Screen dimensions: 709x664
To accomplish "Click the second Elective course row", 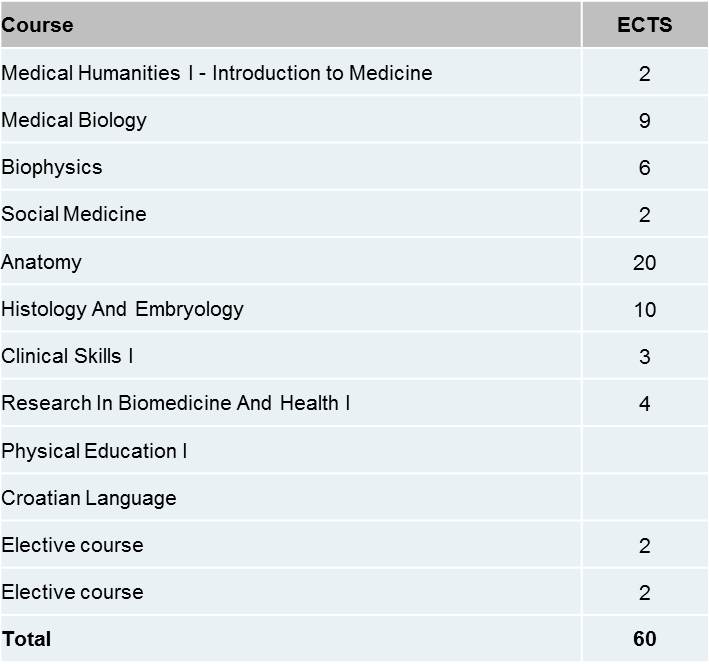I will (354, 592).
